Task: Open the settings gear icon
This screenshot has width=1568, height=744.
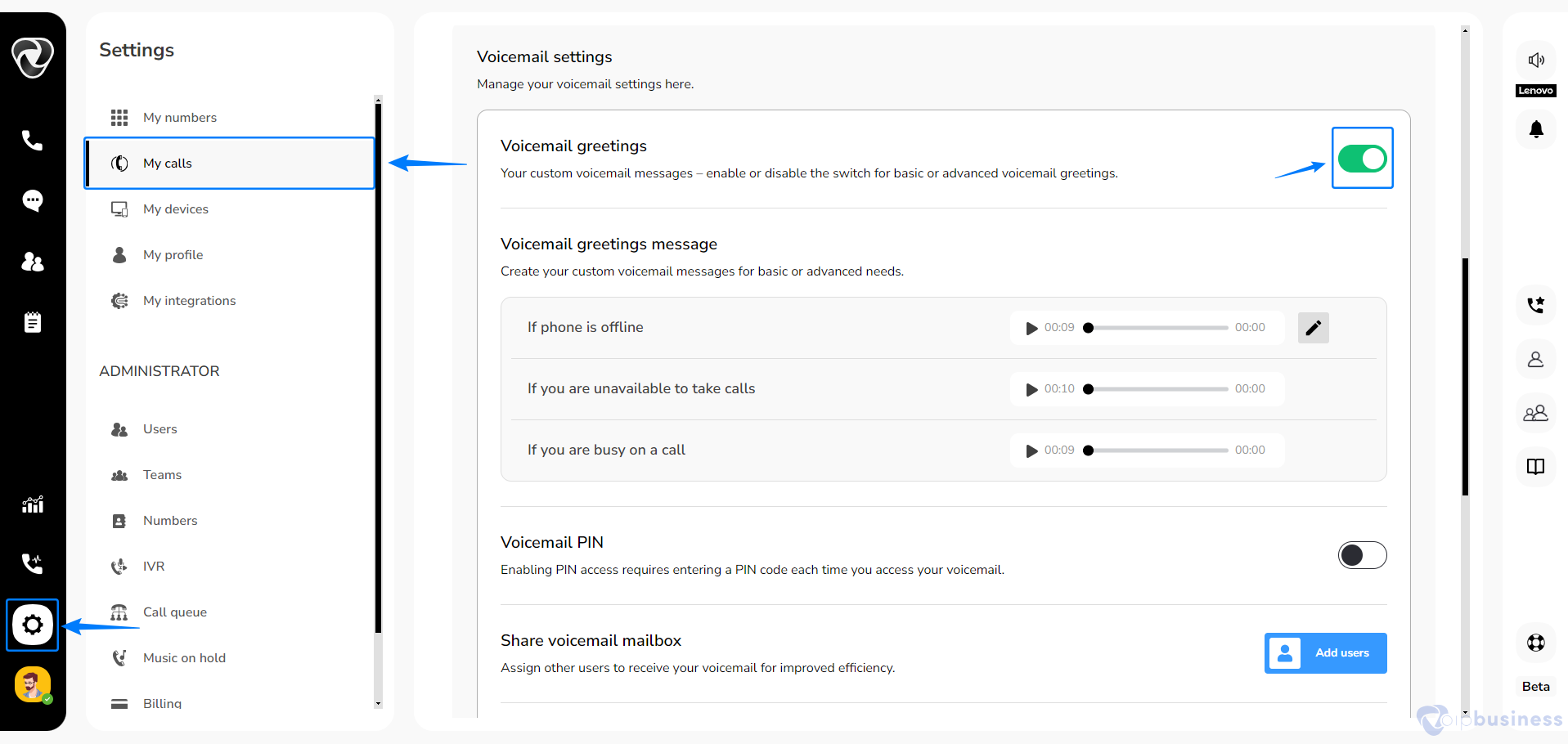Action: pyautogui.click(x=32, y=625)
